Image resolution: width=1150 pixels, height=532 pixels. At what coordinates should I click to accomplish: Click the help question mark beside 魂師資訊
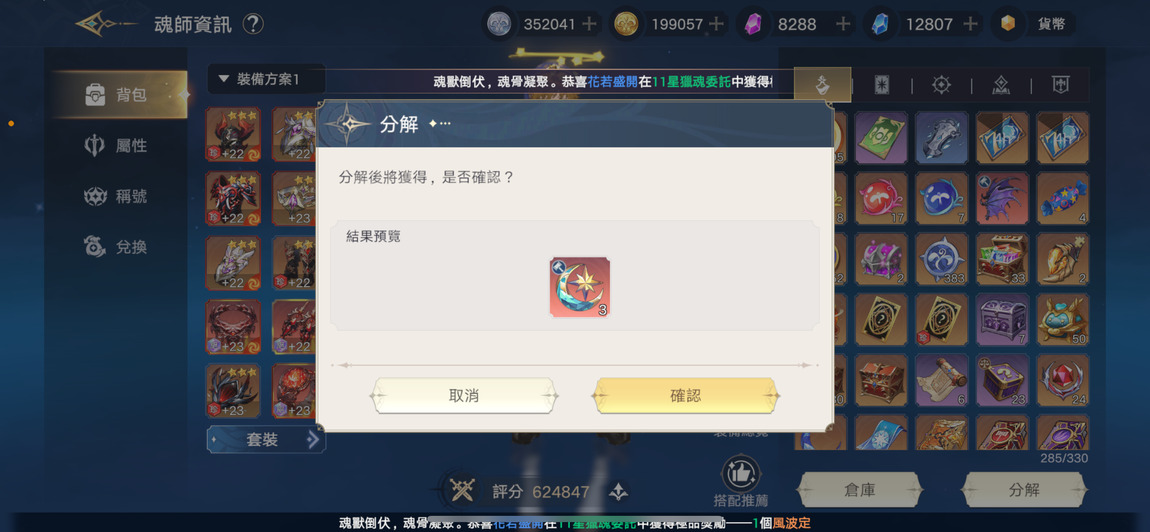(x=252, y=24)
